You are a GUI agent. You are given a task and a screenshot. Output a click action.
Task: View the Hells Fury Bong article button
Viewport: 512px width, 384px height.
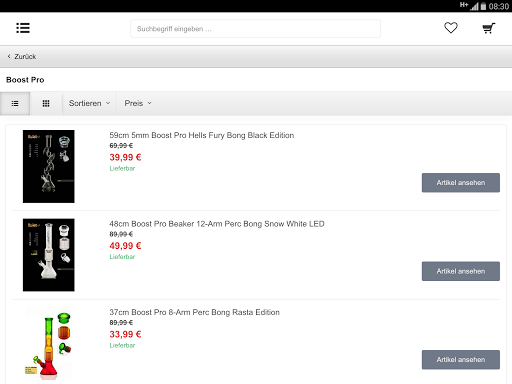[x=461, y=183]
